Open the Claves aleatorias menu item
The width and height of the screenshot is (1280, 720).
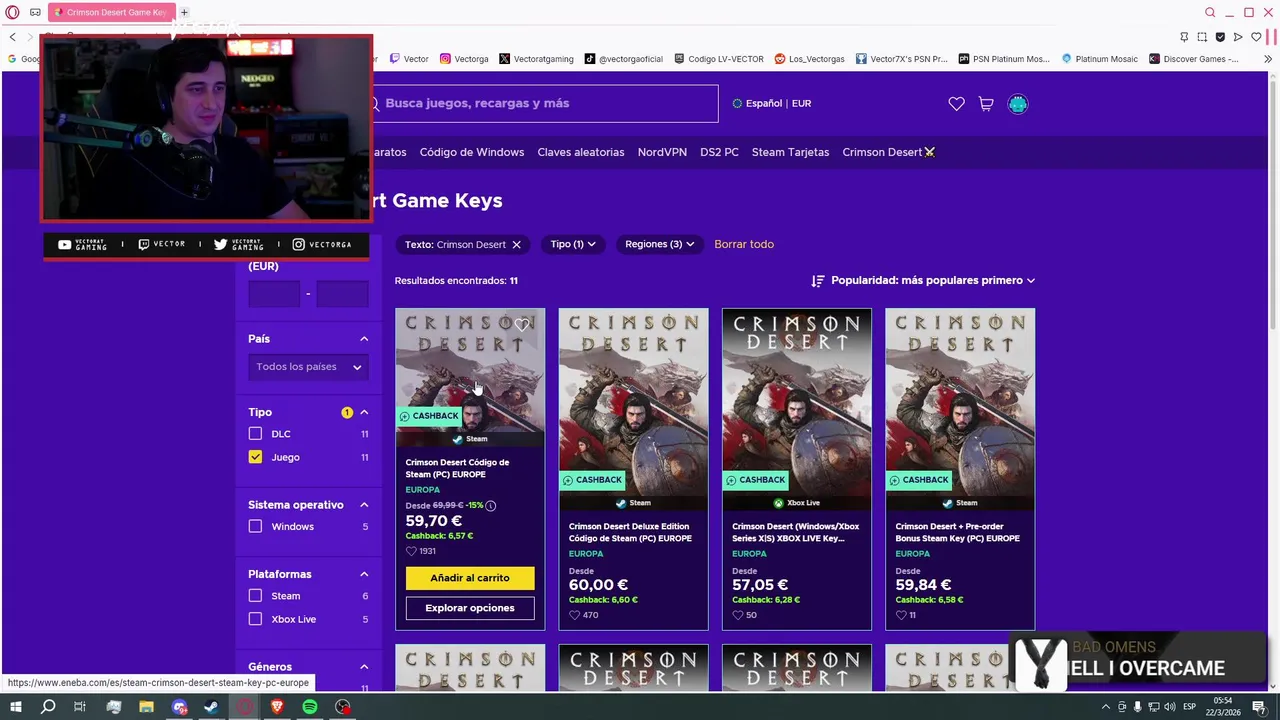[x=581, y=152]
